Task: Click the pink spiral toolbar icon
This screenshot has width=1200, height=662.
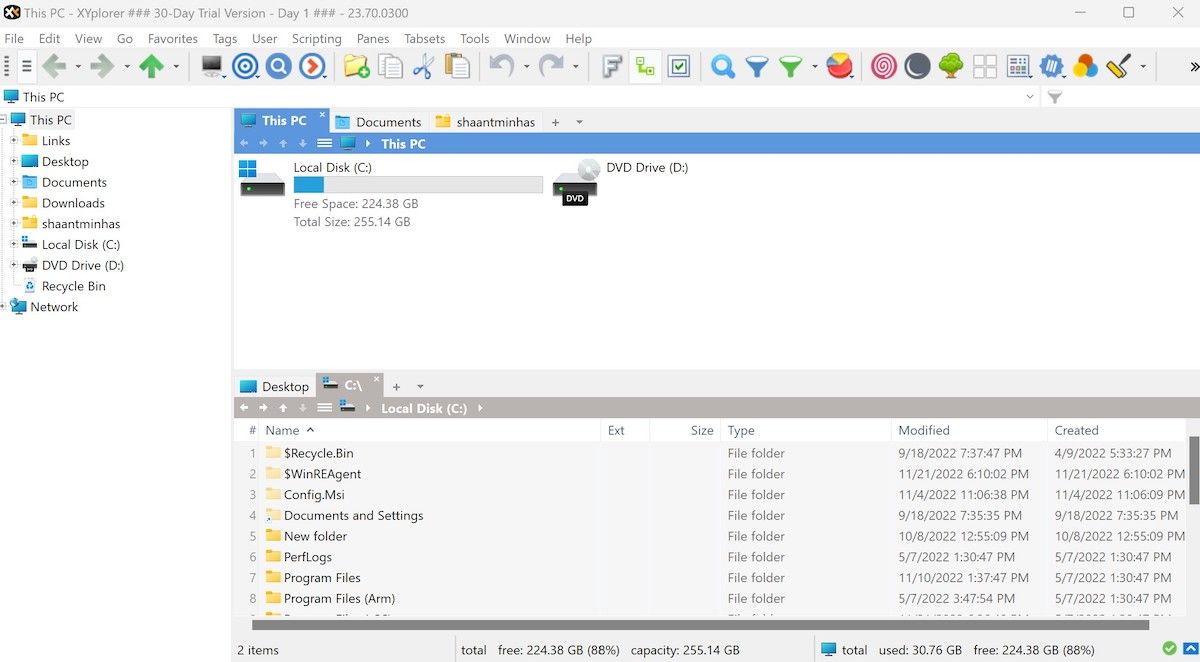Action: pyautogui.click(x=883, y=67)
